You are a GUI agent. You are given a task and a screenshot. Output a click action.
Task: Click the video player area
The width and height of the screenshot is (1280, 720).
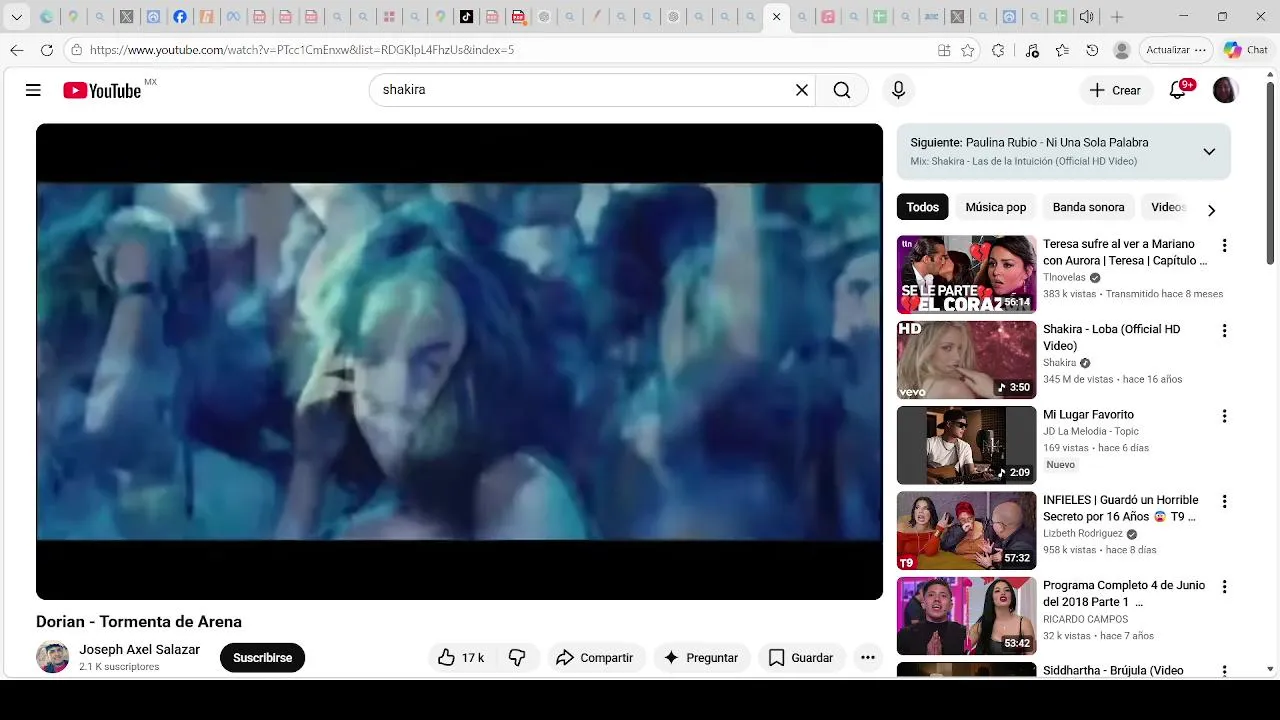pyautogui.click(x=459, y=361)
